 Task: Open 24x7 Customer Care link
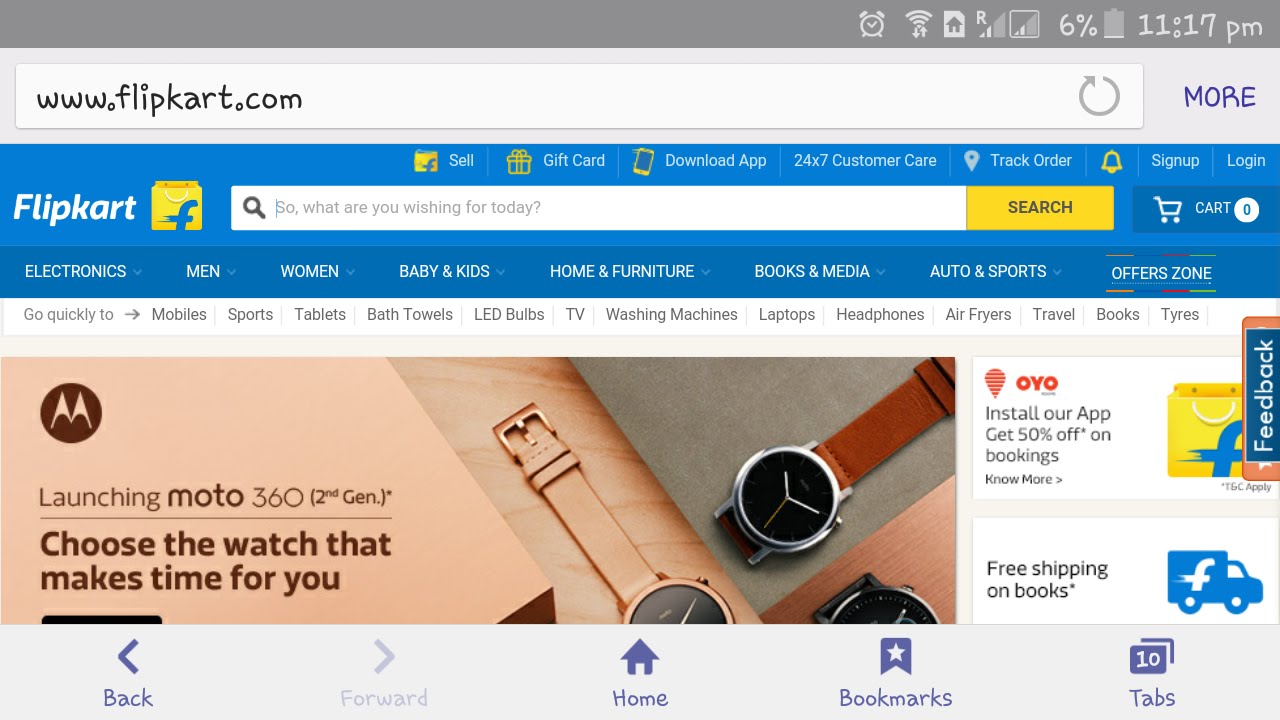[865, 160]
